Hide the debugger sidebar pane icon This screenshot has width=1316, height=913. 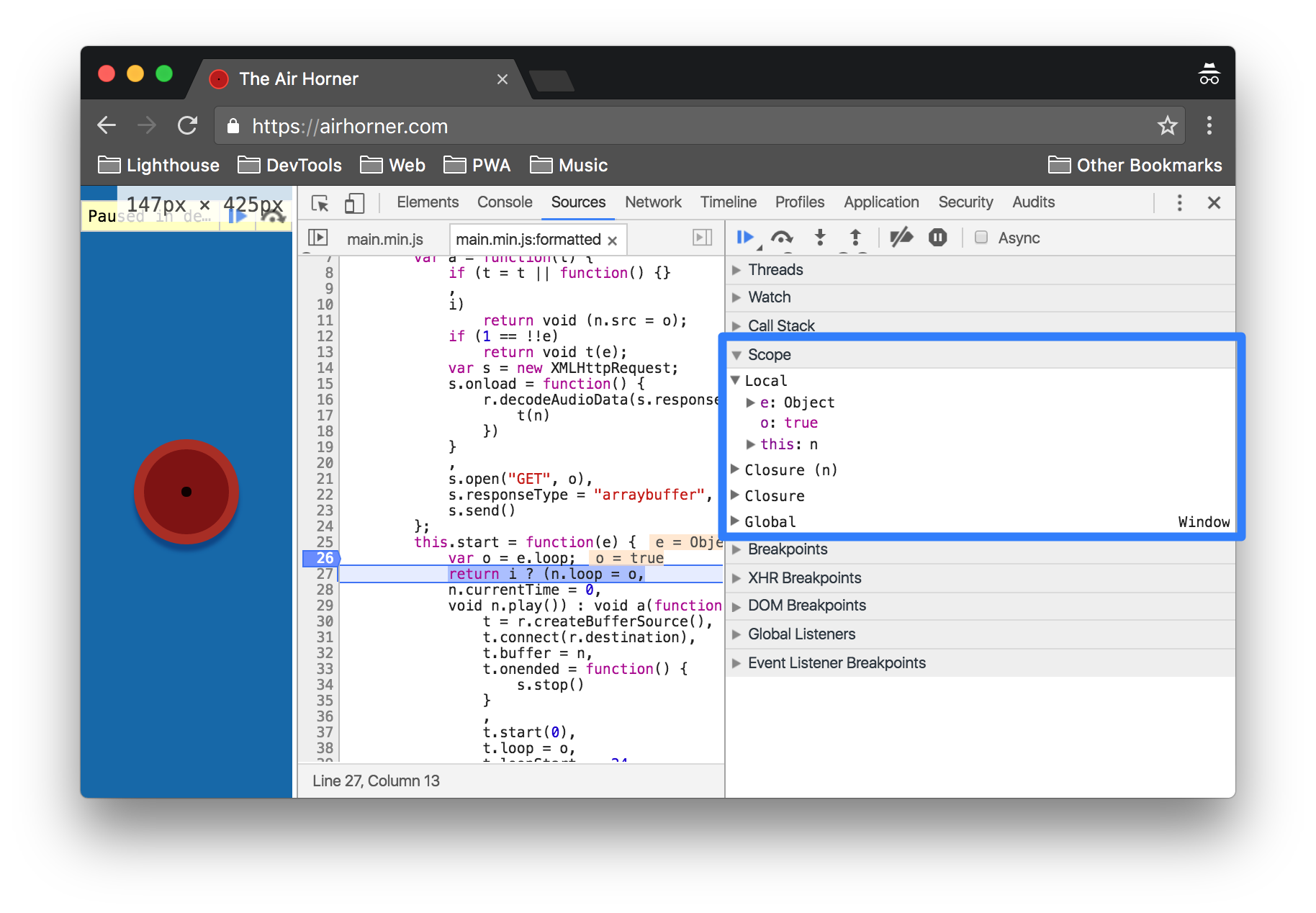(703, 238)
